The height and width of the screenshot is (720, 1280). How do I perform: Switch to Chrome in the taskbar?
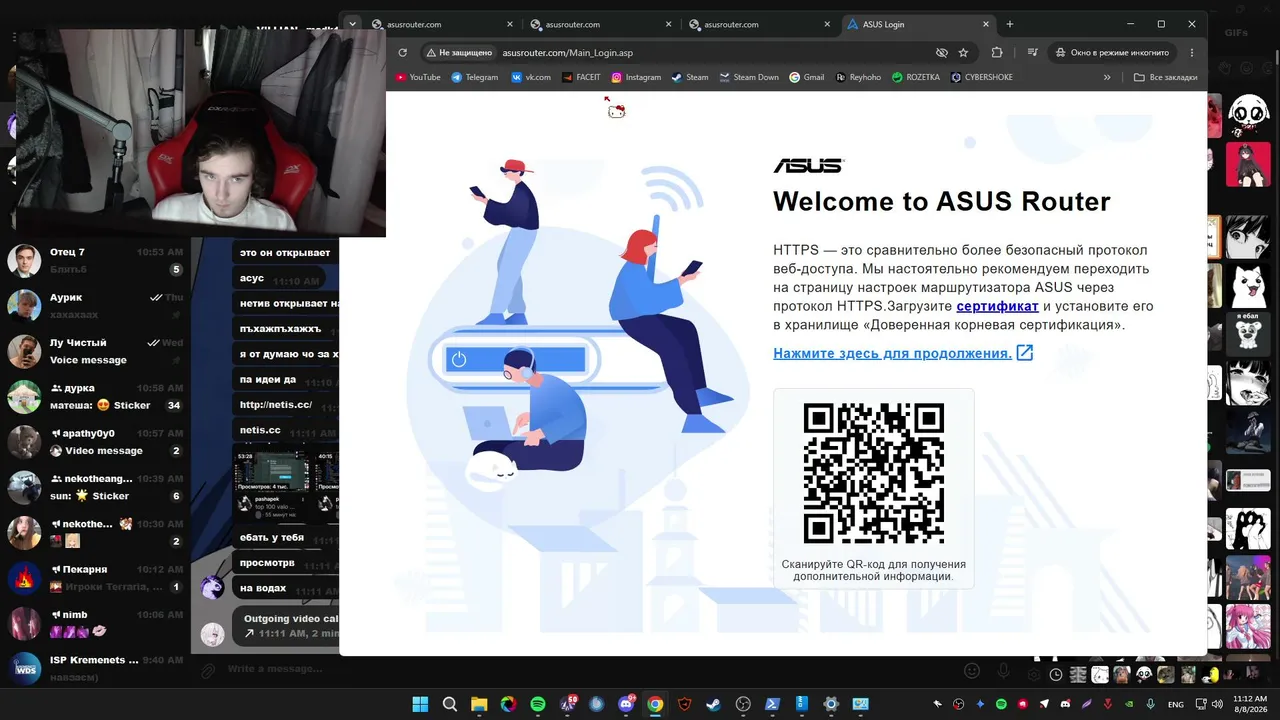(x=655, y=704)
